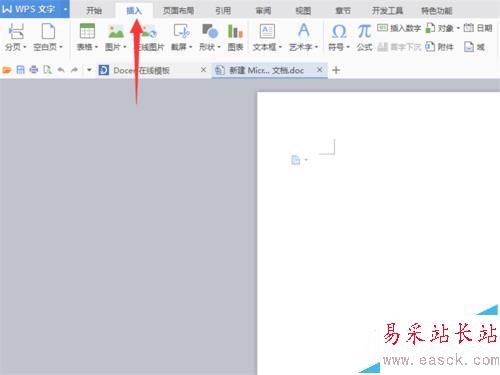
Task: Expand the 截屏 dropdown arrow
Action: (x=190, y=47)
